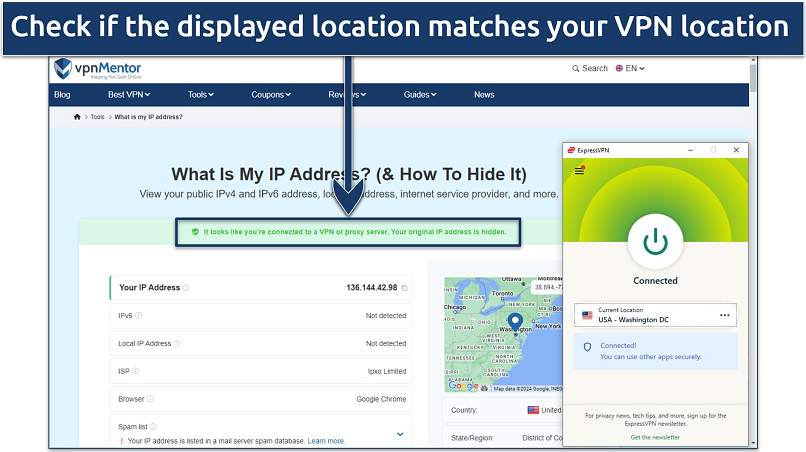Image resolution: width=806 pixels, height=452 pixels.
Task: Click the IPv6 Not detected value
Action: click(386, 316)
